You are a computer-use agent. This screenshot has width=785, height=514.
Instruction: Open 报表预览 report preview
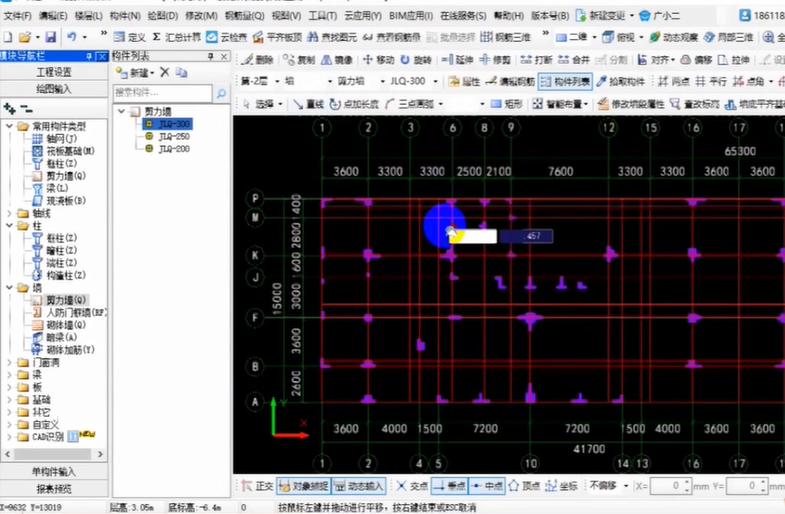tap(54, 488)
